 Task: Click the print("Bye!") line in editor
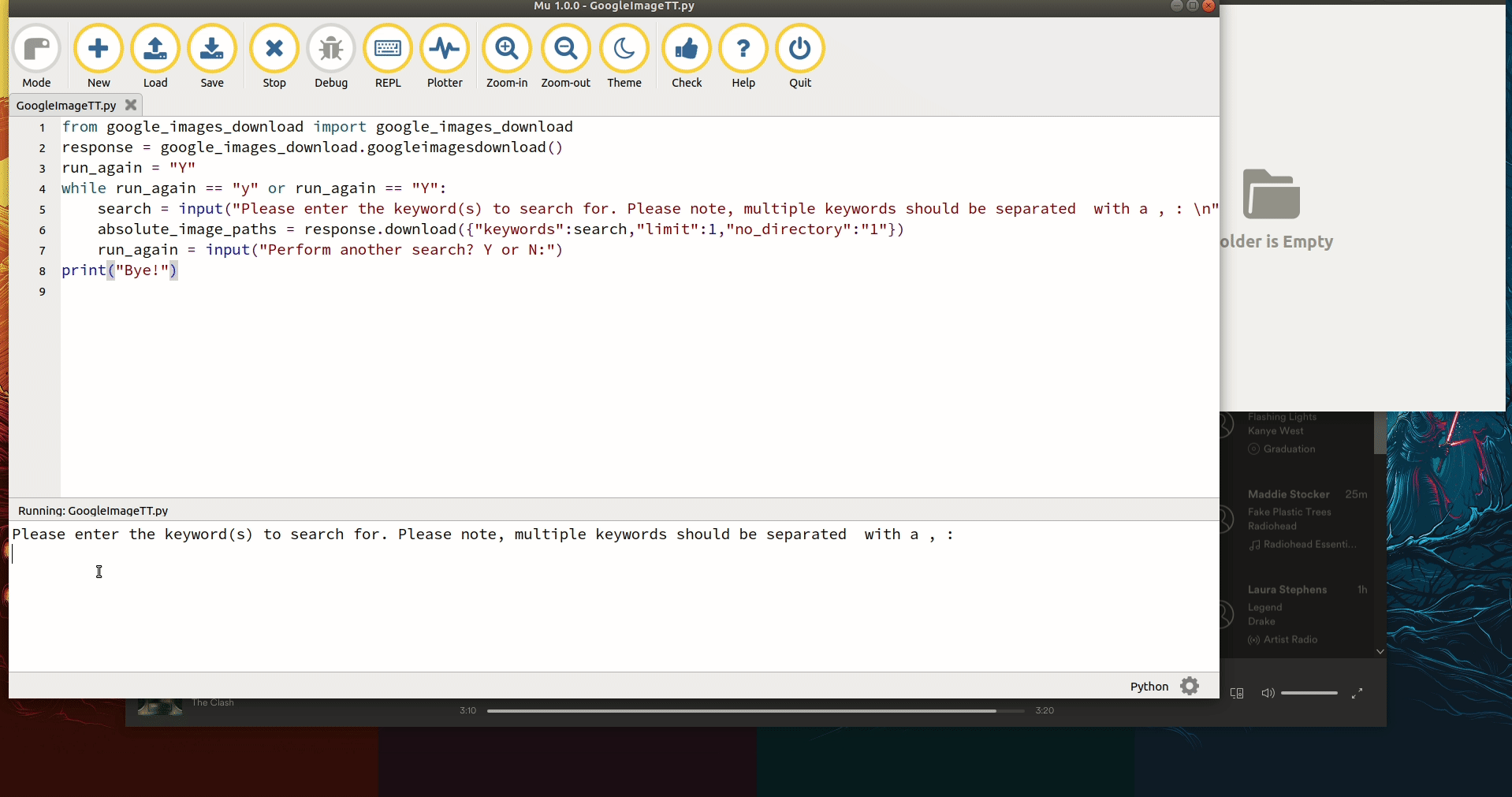click(120, 270)
